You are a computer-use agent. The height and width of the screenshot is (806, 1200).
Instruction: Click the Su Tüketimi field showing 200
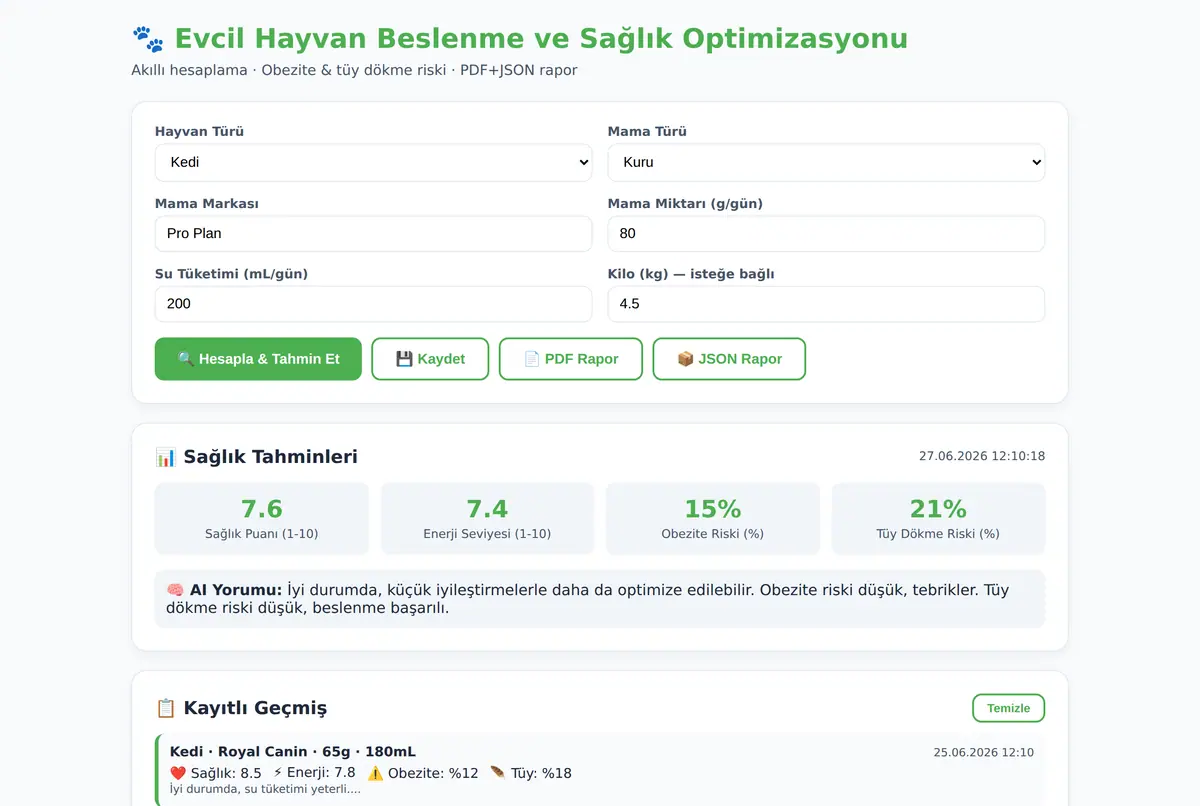coord(373,304)
